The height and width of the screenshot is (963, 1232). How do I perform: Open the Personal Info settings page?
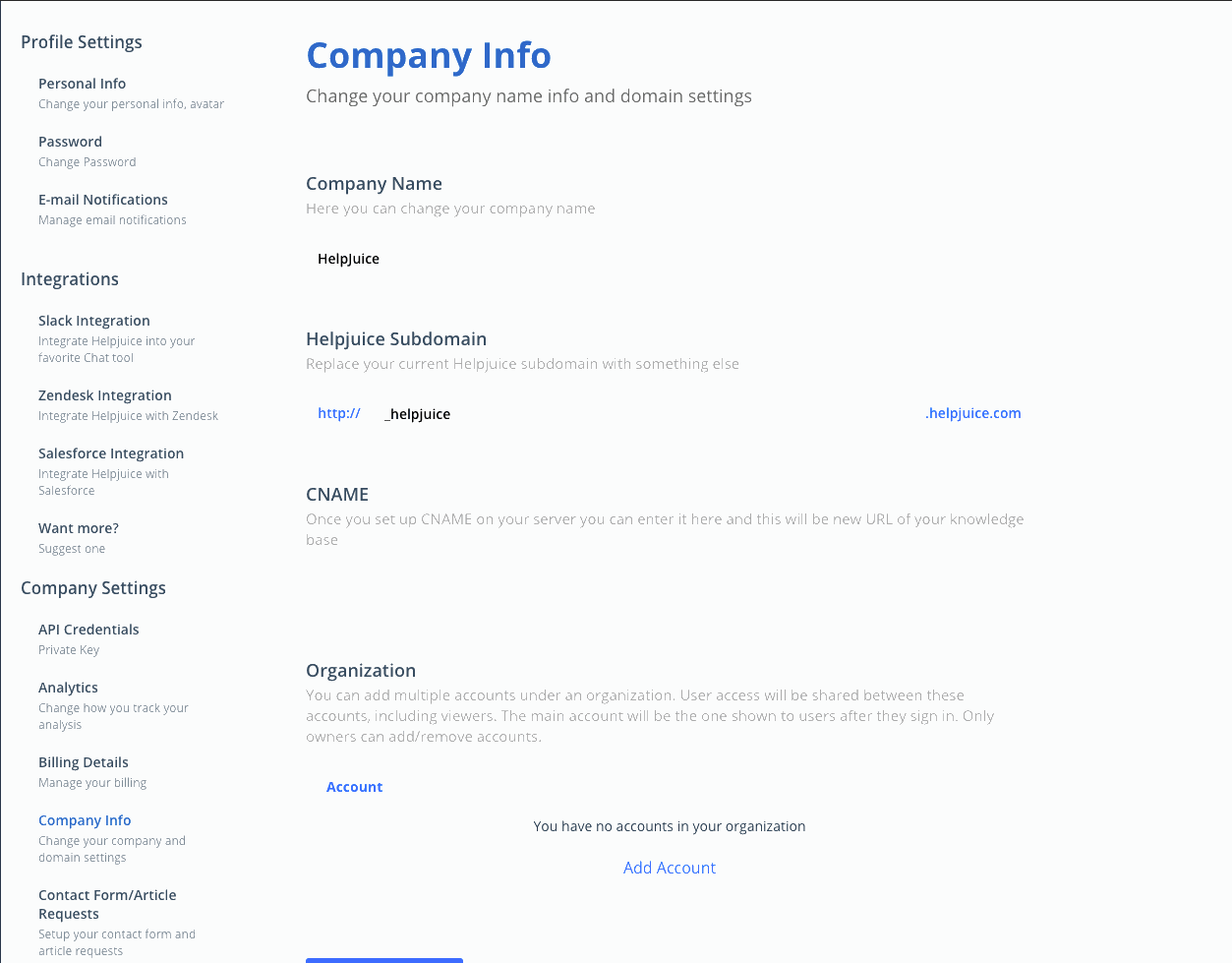point(82,83)
